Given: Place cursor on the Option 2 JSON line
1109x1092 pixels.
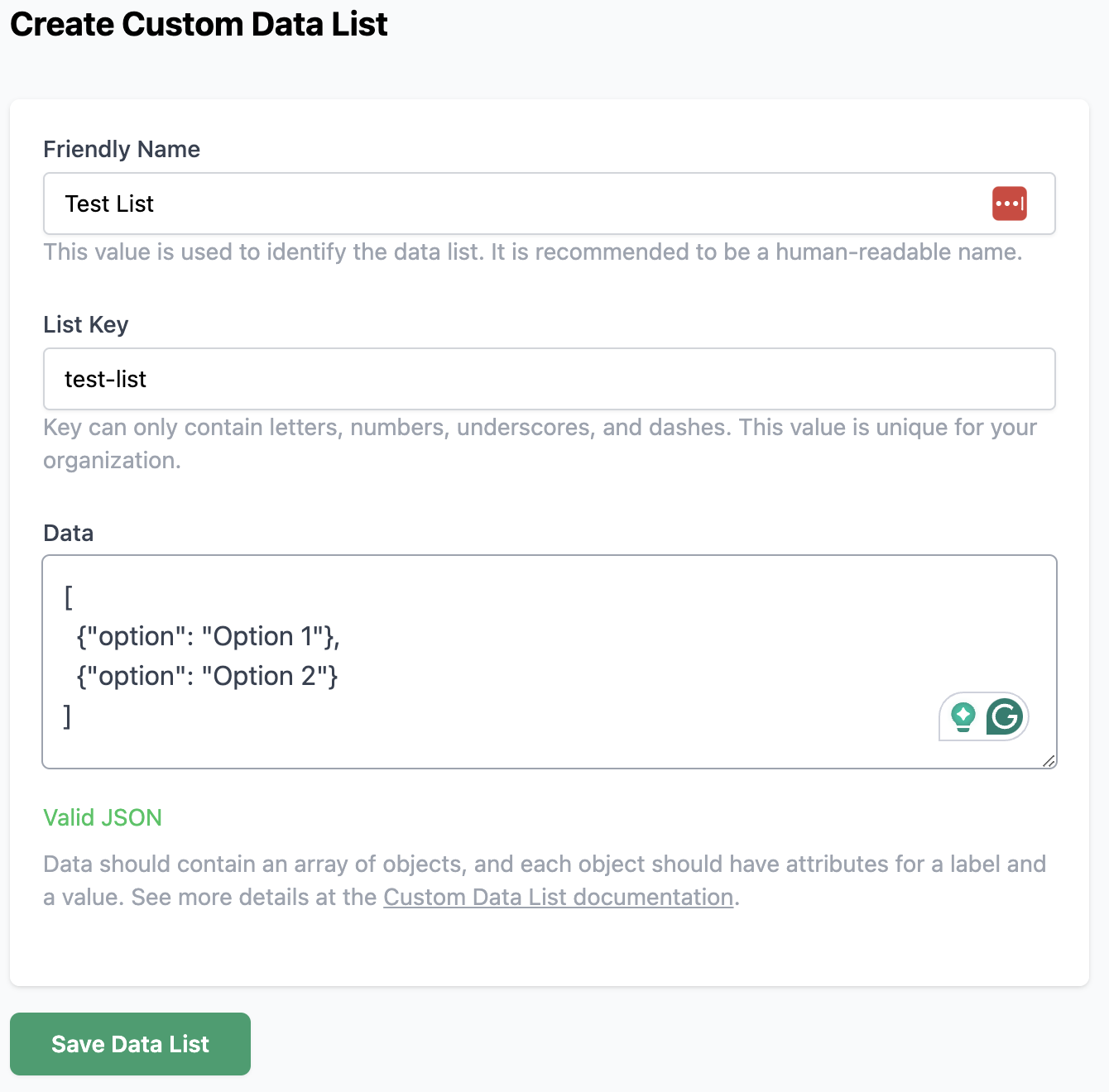Looking at the screenshot, I should [207, 676].
